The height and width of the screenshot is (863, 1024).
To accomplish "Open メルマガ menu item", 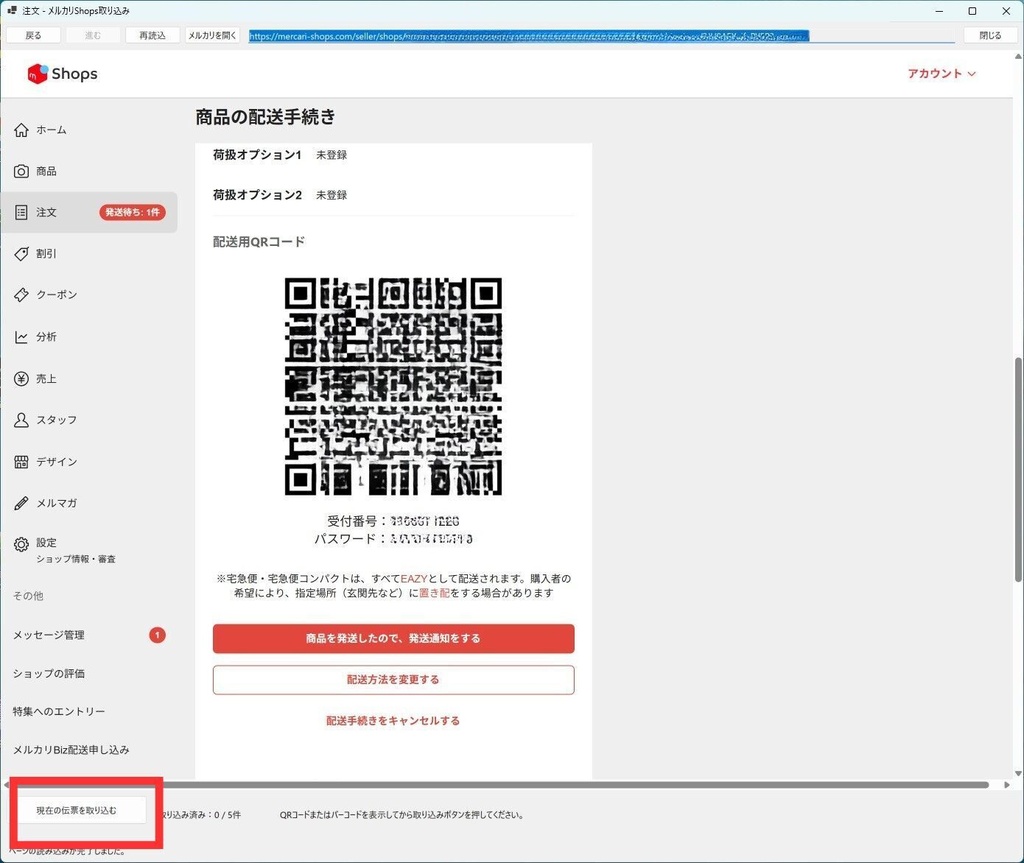I will [x=89, y=503].
